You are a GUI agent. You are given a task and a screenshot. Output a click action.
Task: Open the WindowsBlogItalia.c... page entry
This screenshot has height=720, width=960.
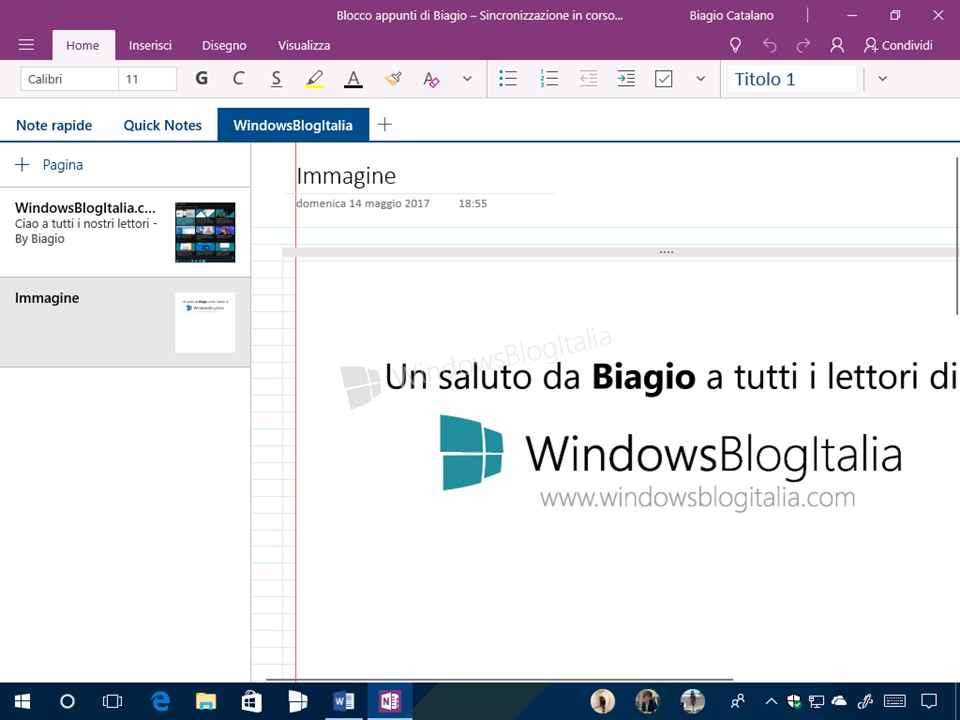125,232
